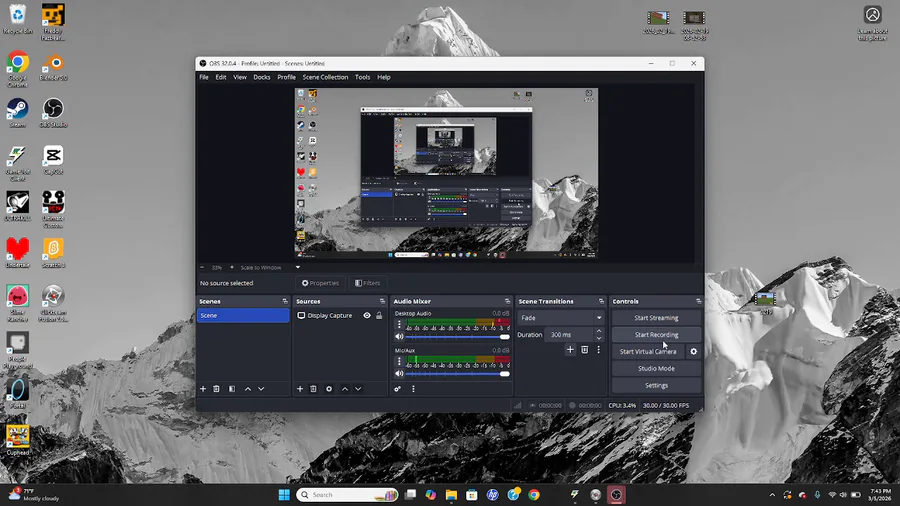Open scene filters icon in Scenes toolbar
Image resolution: width=900 pixels, height=506 pixels.
[232, 389]
